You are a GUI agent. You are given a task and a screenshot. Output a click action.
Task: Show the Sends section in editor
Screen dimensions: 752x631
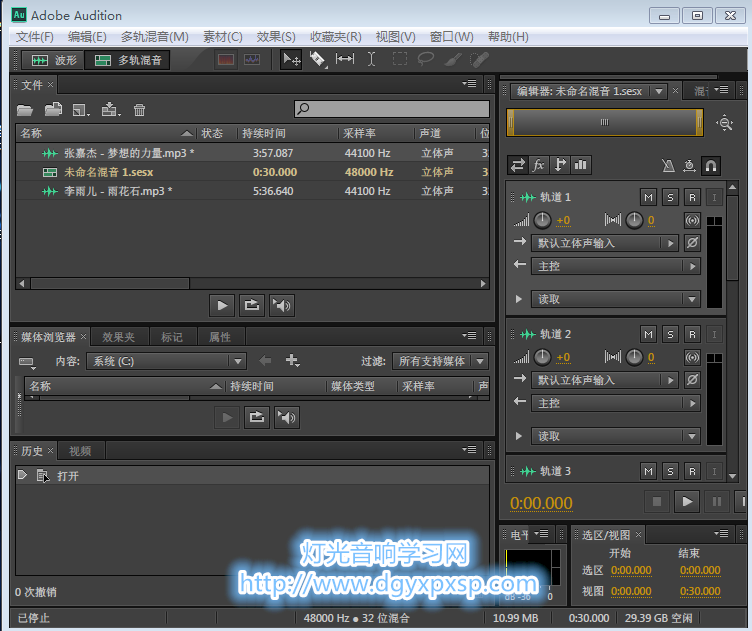pyautogui.click(x=560, y=165)
